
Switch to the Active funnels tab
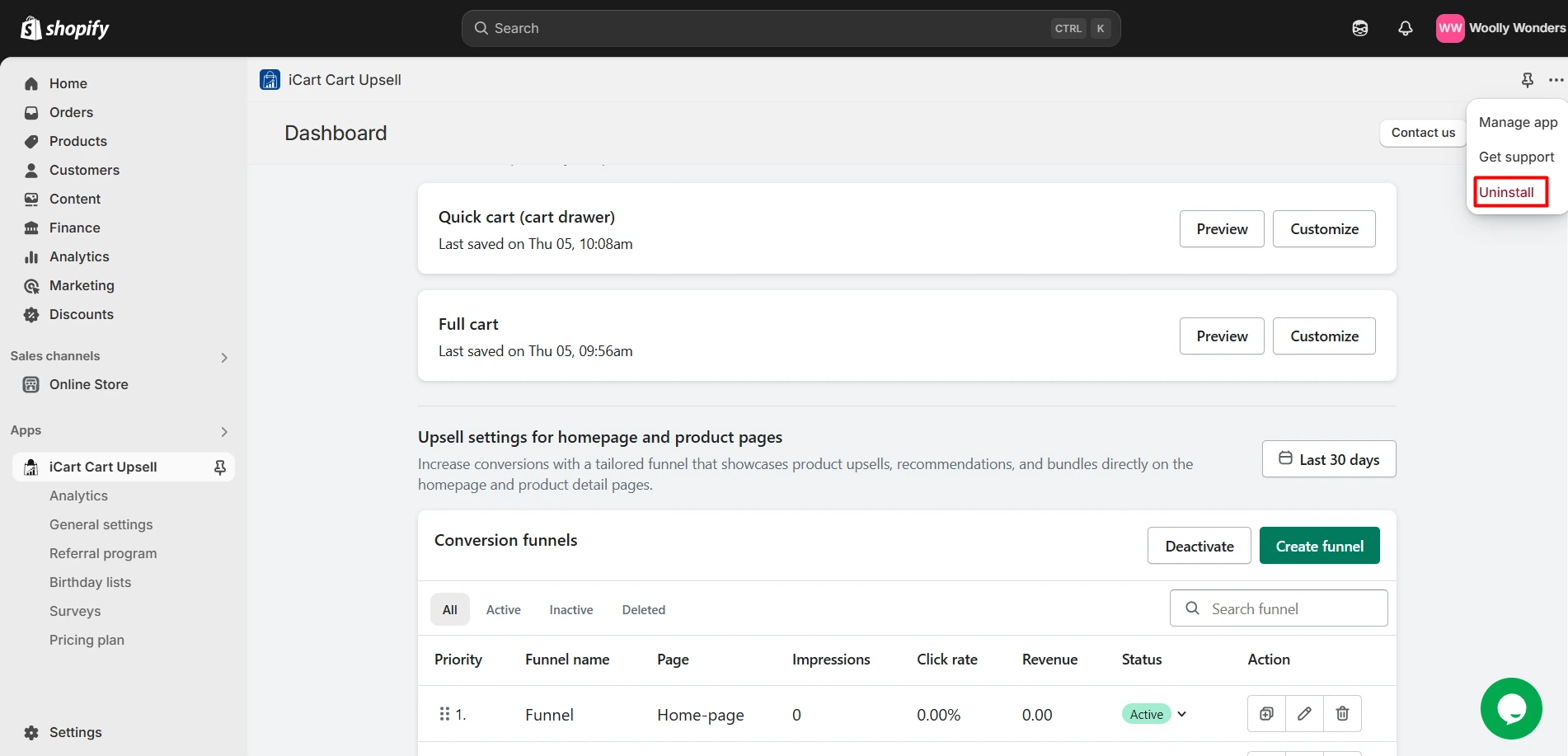click(503, 609)
